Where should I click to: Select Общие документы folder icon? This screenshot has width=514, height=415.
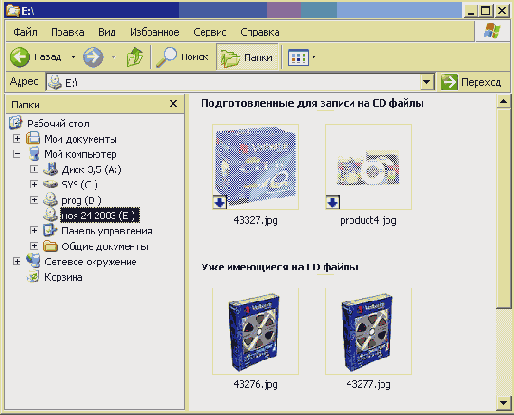pyautogui.click(x=50, y=246)
